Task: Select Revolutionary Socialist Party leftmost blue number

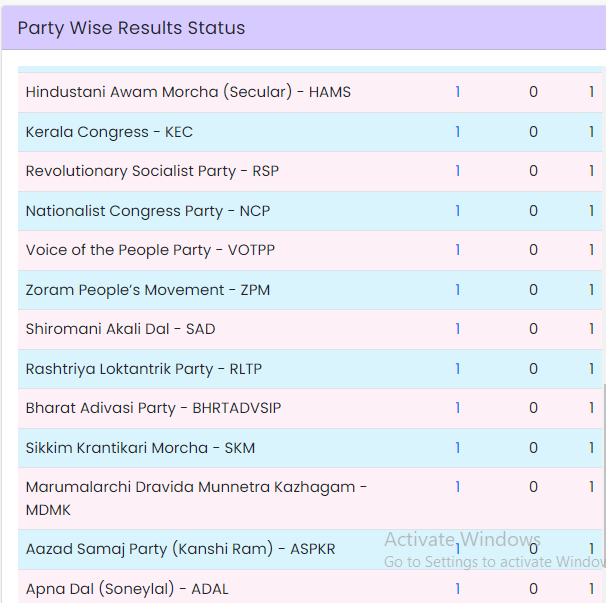Action: [458, 171]
